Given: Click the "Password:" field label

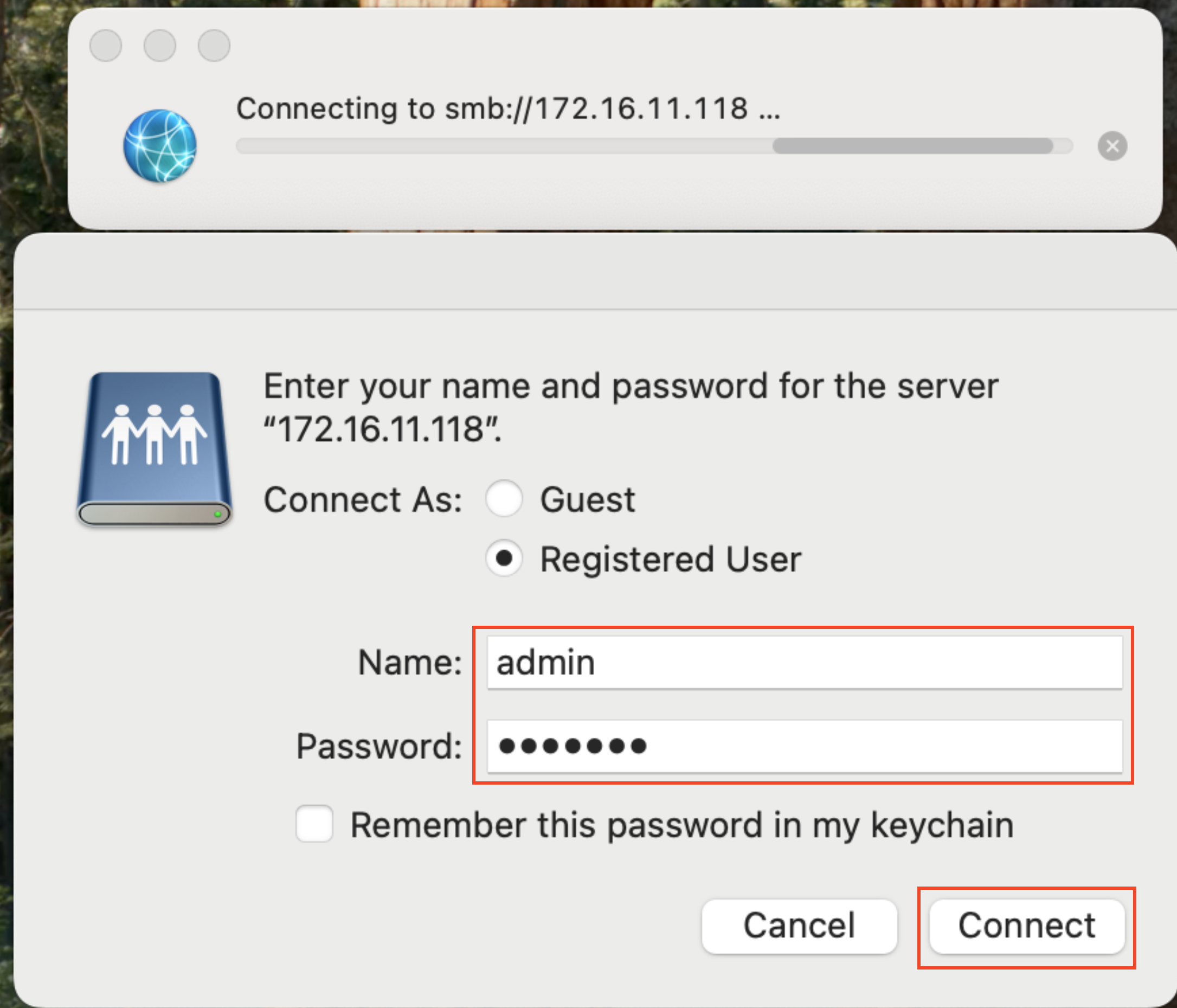Looking at the screenshot, I should pos(379,746).
